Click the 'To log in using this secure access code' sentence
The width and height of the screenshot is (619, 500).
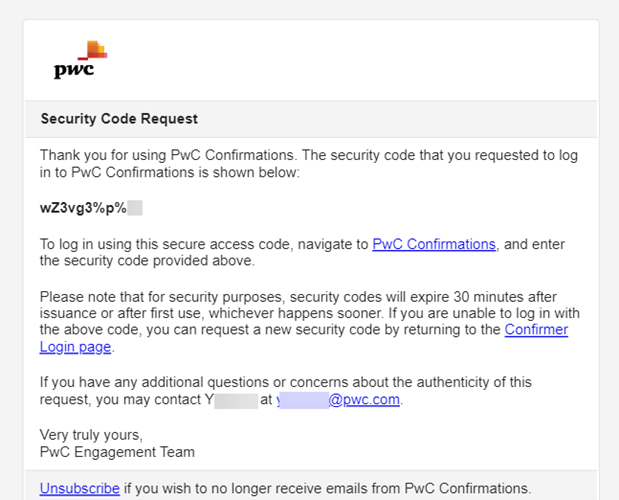302,253
